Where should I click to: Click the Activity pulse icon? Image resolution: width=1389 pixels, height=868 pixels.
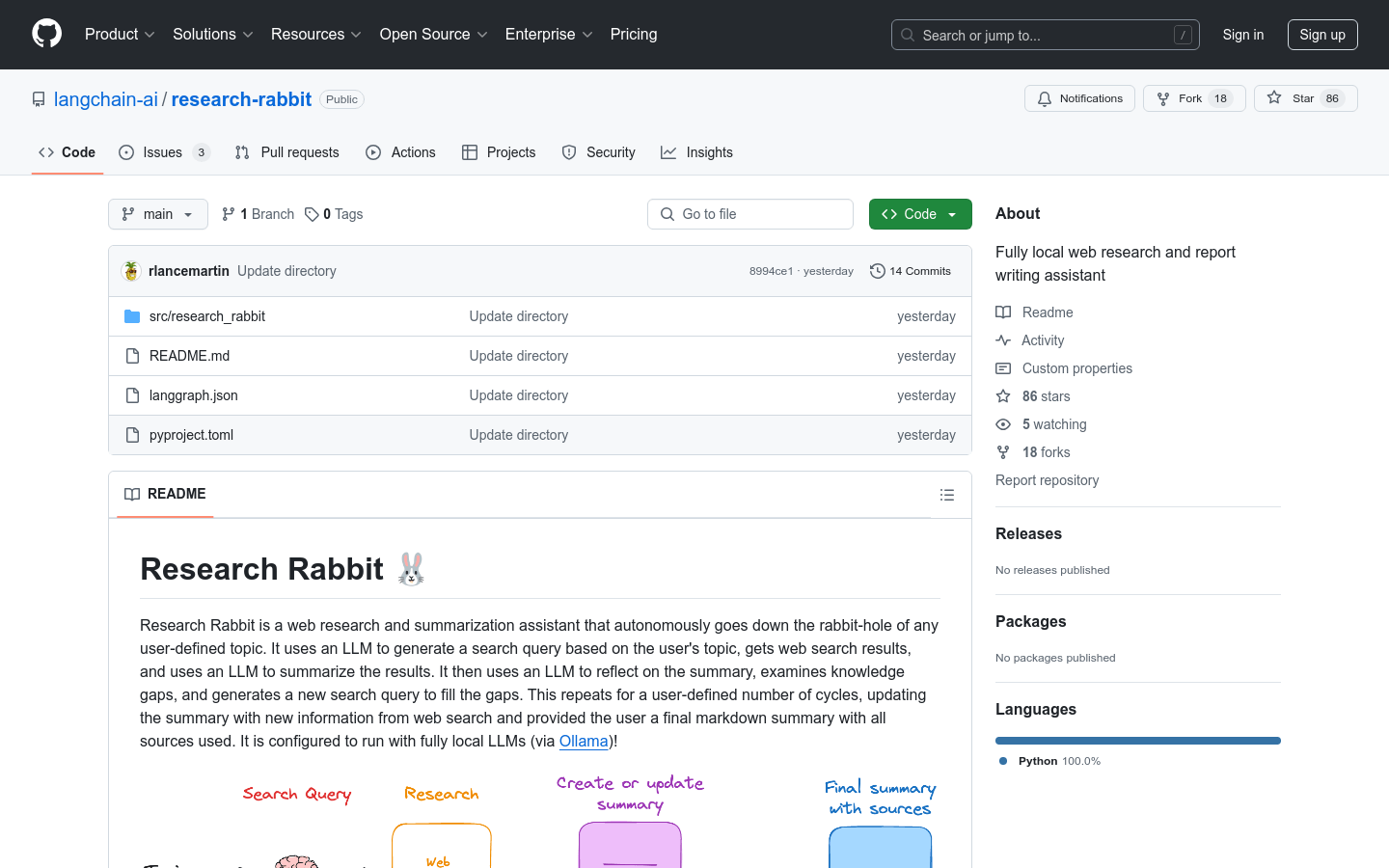(1003, 340)
